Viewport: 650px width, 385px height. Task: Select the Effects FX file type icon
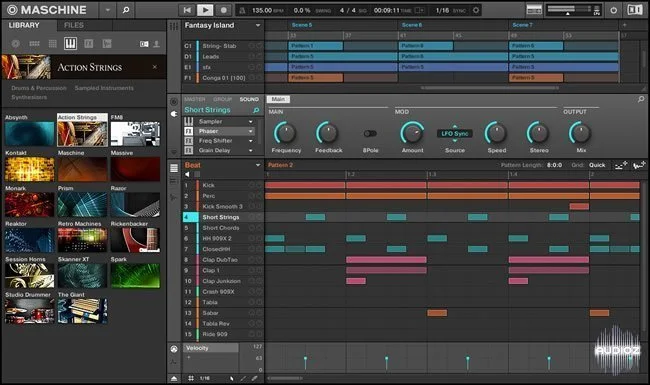point(89,44)
